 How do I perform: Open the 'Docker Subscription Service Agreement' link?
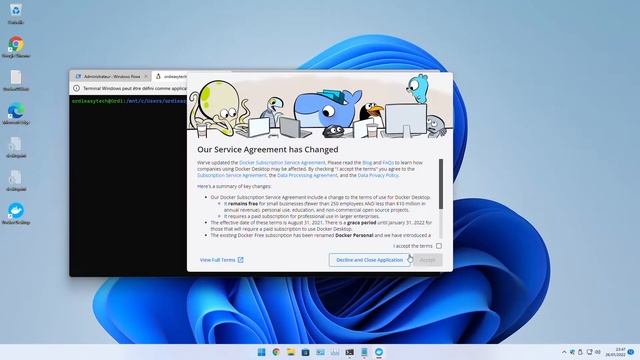coord(282,162)
